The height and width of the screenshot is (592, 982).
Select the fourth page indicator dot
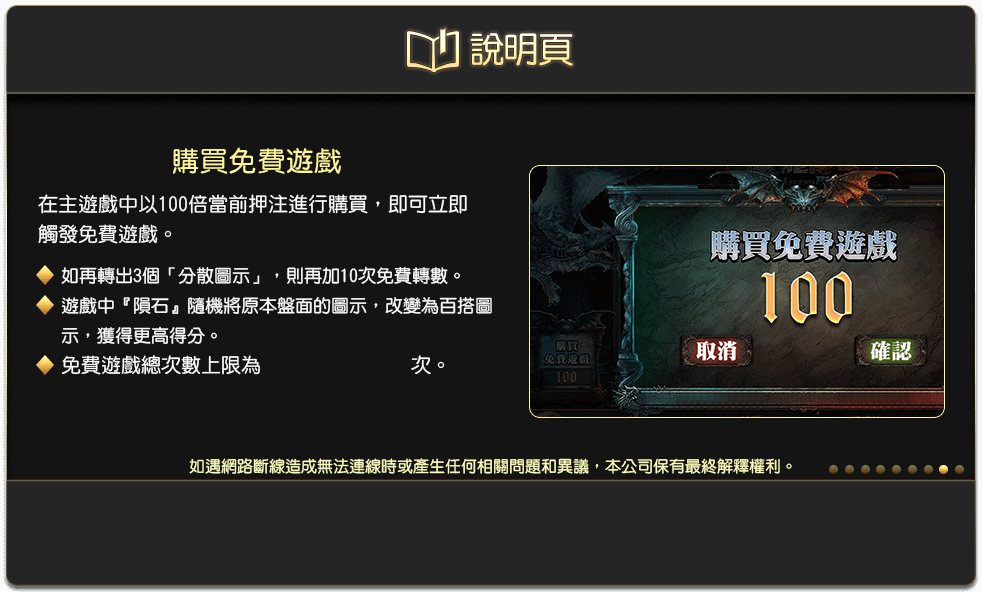pos(881,469)
